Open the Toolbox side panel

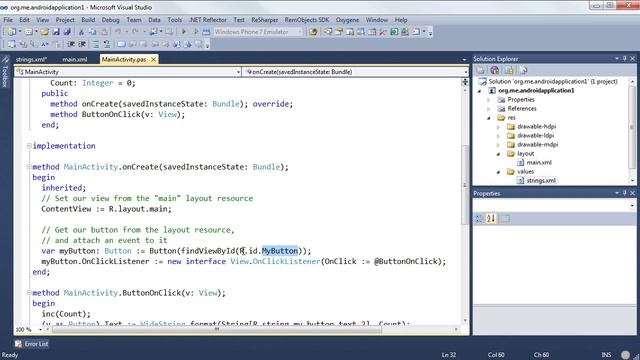pos(5,72)
